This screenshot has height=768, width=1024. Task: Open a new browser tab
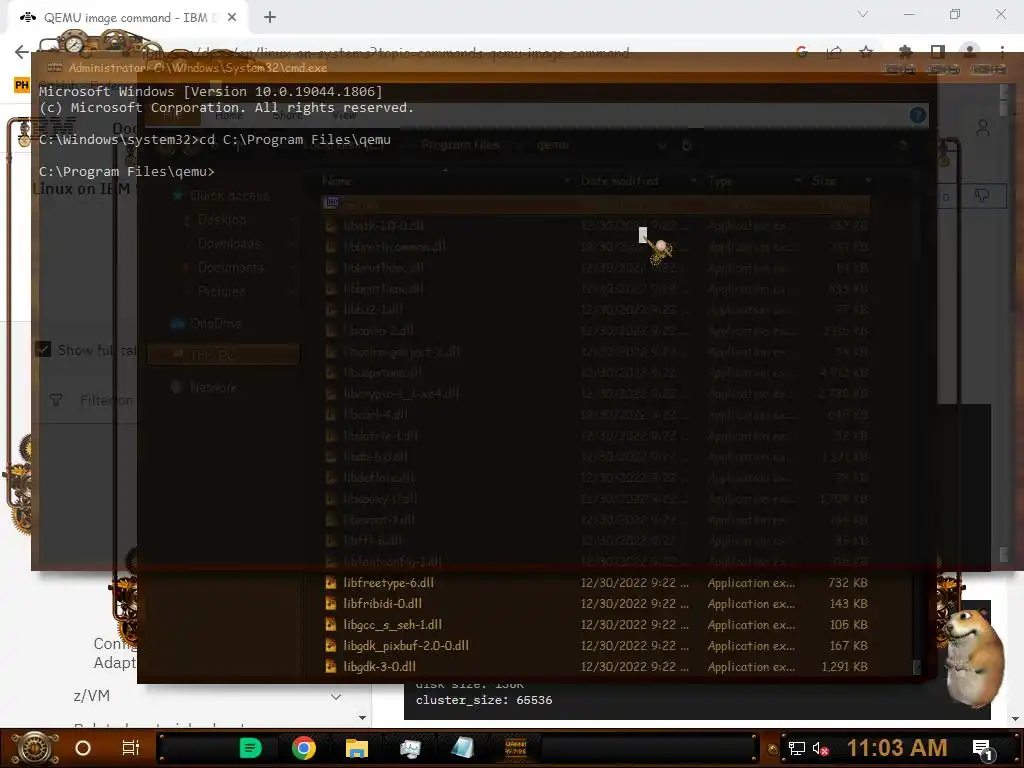click(270, 18)
